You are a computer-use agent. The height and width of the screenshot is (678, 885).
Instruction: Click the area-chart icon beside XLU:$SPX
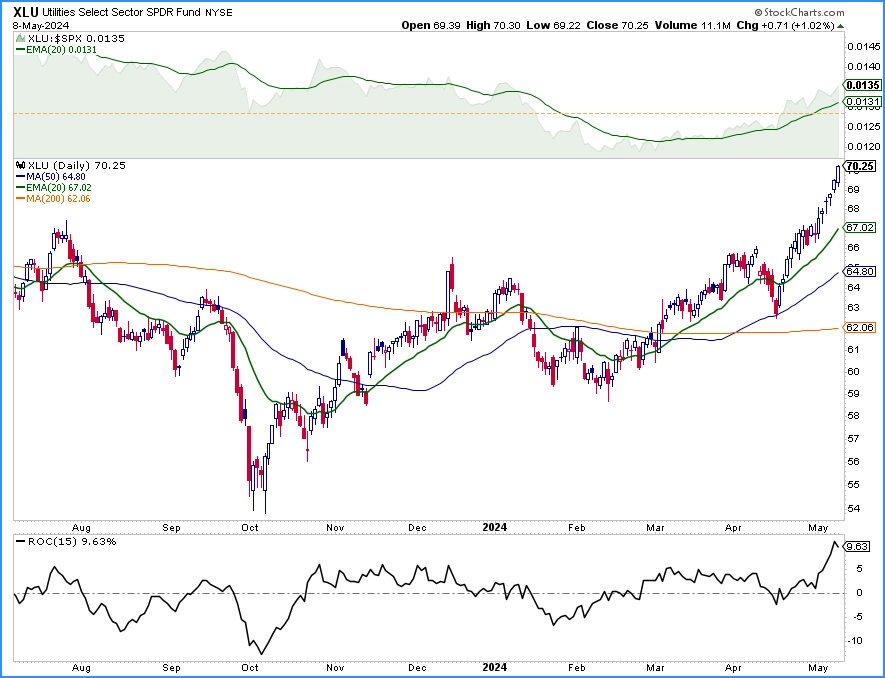point(20,38)
